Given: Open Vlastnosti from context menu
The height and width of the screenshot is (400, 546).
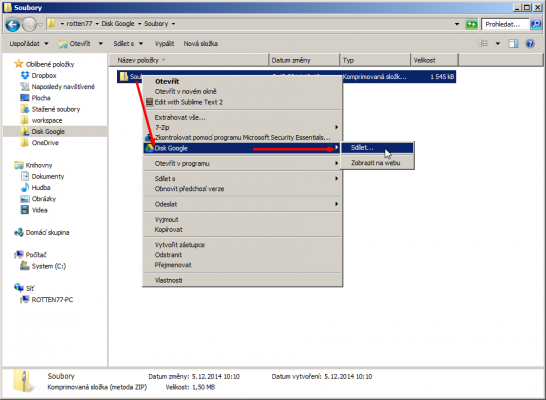Looking at the screenshot, I should (x=242, y=280).
